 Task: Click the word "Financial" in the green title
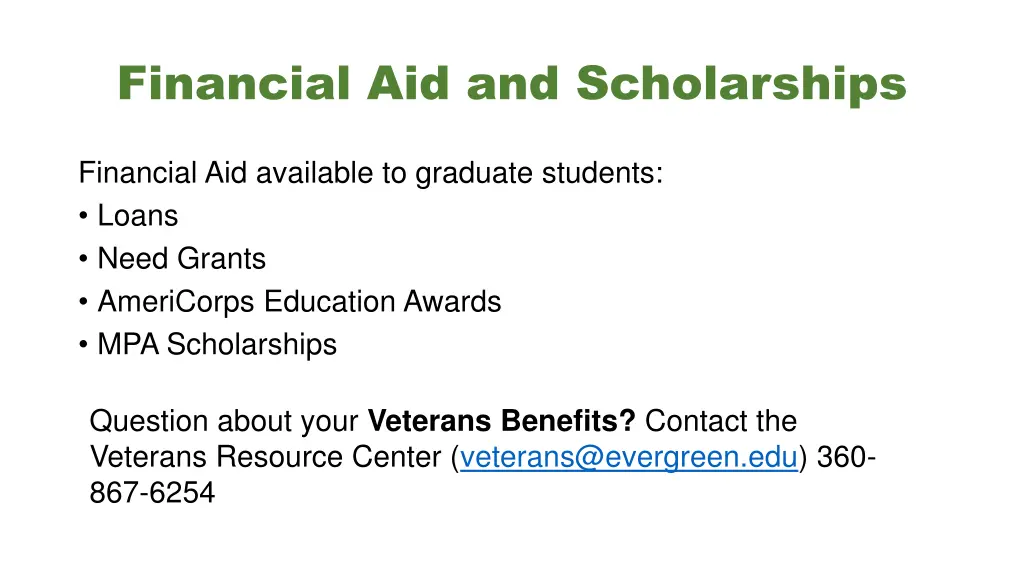[234, 83]
